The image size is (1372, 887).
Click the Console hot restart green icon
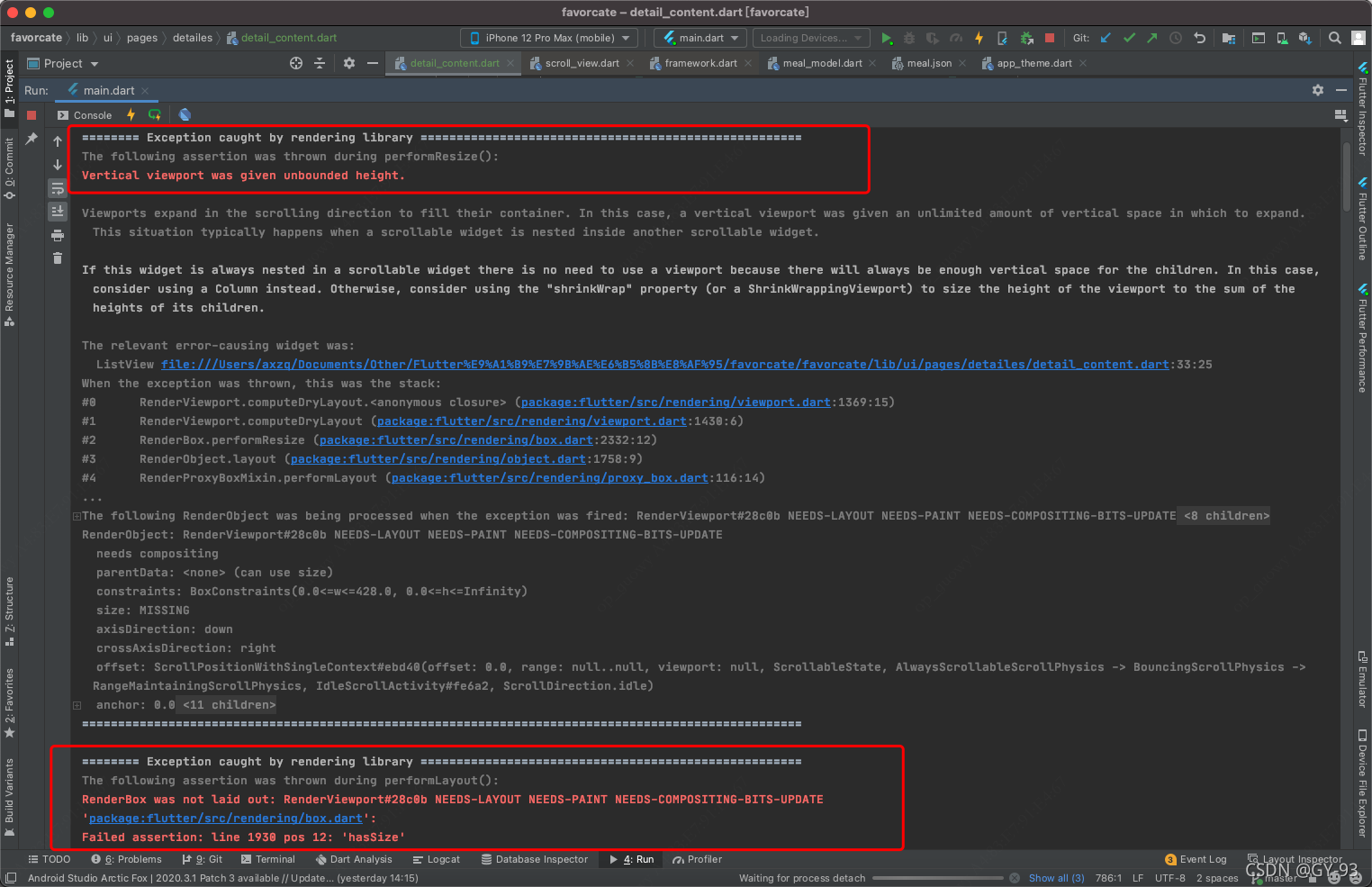click(x=155, y=114)
